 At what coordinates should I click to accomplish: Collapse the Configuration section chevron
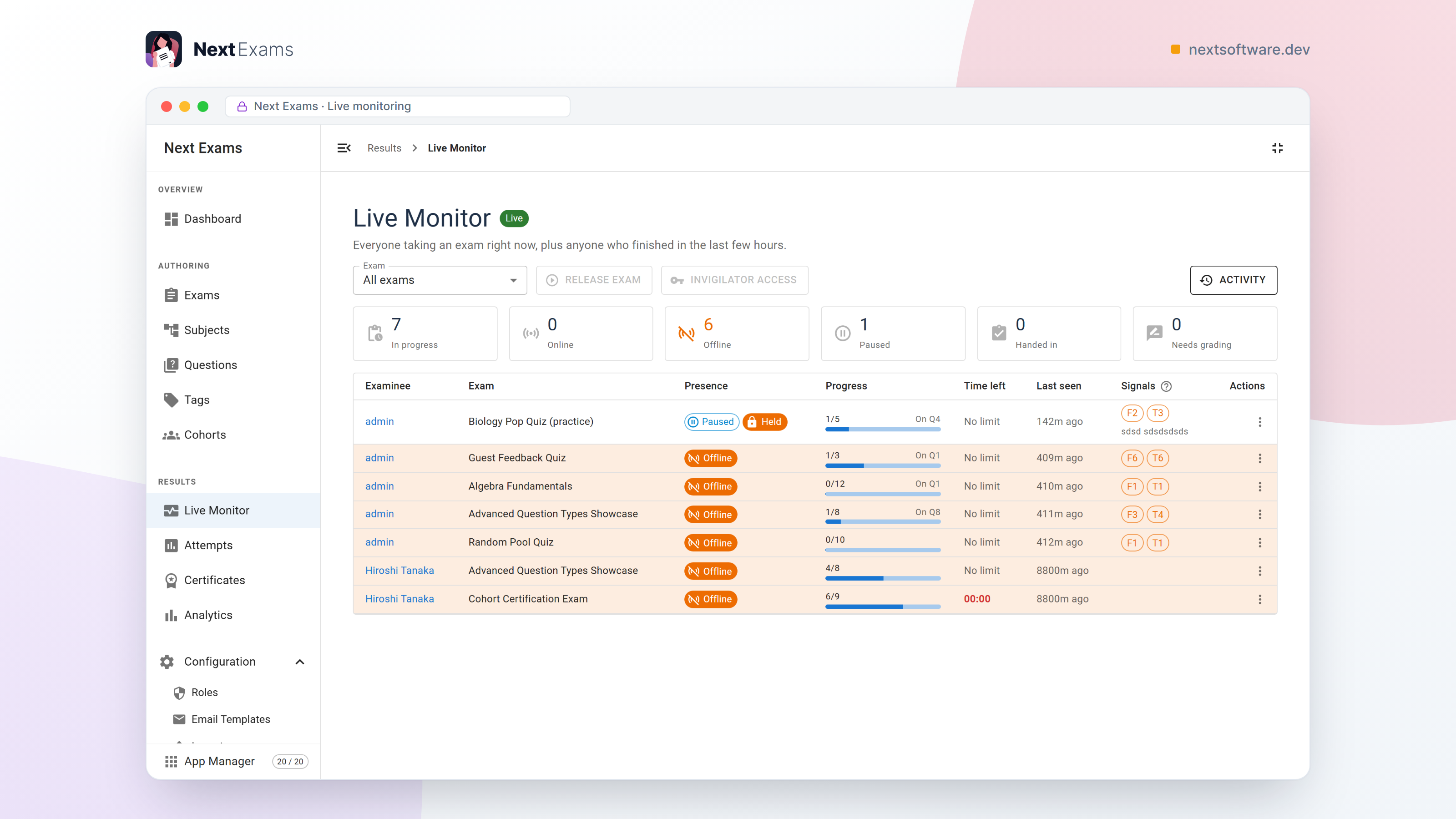coord(299,662)
